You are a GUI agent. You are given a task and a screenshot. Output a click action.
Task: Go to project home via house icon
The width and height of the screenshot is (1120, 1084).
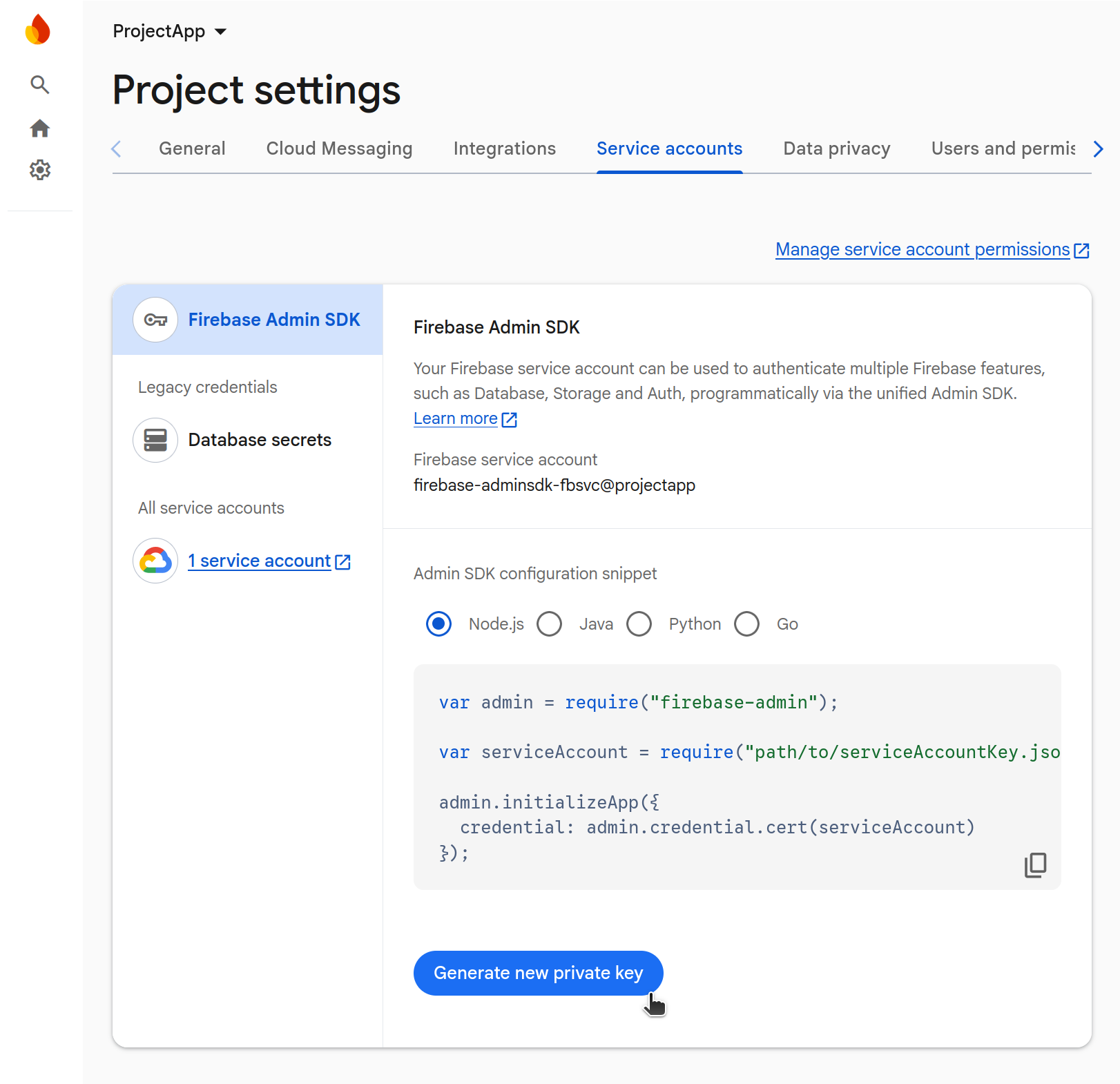[40, 128]
